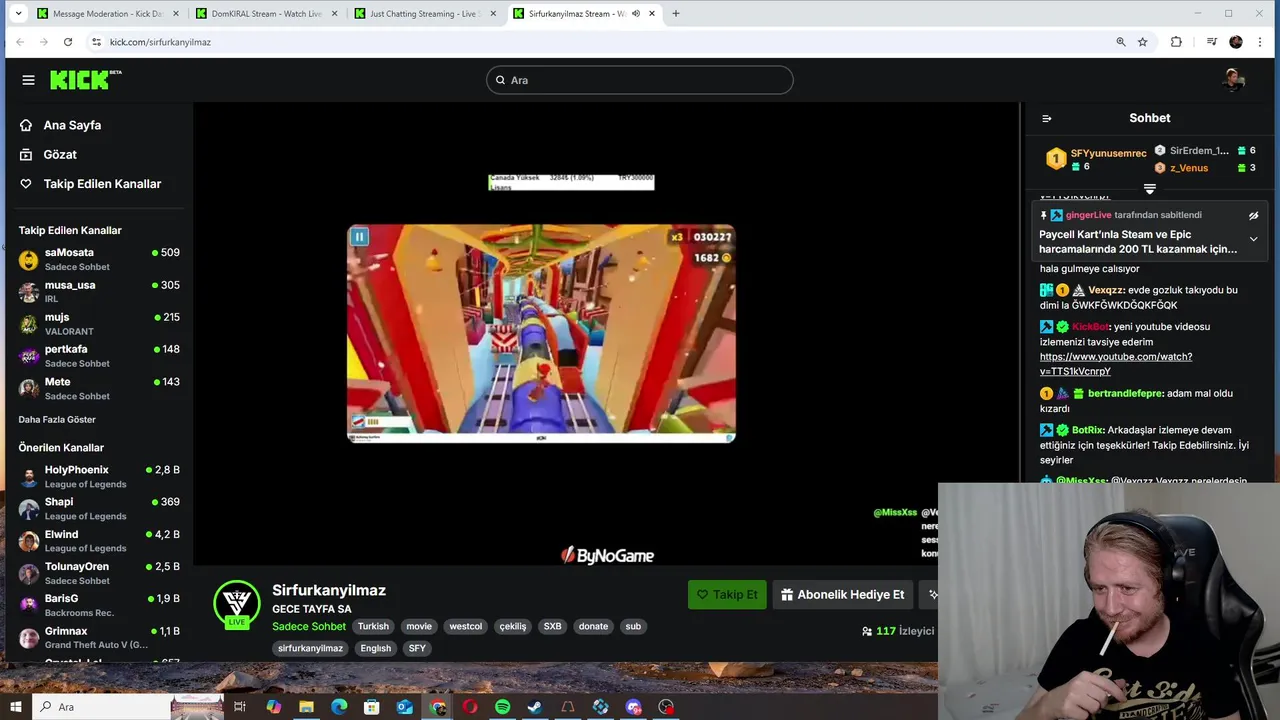Open a new browser tab

pyautogui.click(x=676, y=14)
